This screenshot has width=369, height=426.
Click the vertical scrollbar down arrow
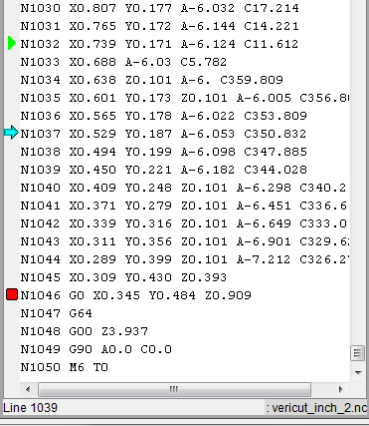[x=358, y=373]
